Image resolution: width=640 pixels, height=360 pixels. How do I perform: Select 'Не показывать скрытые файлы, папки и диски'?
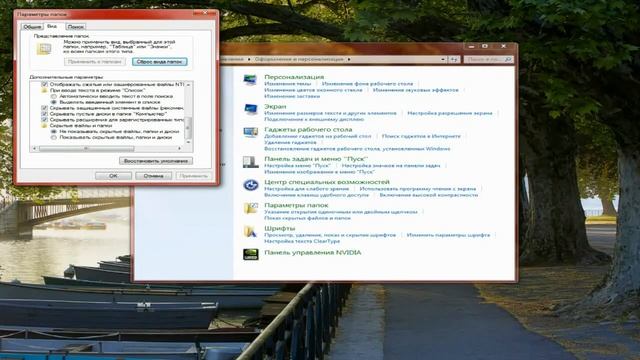[x=53, y=132]
